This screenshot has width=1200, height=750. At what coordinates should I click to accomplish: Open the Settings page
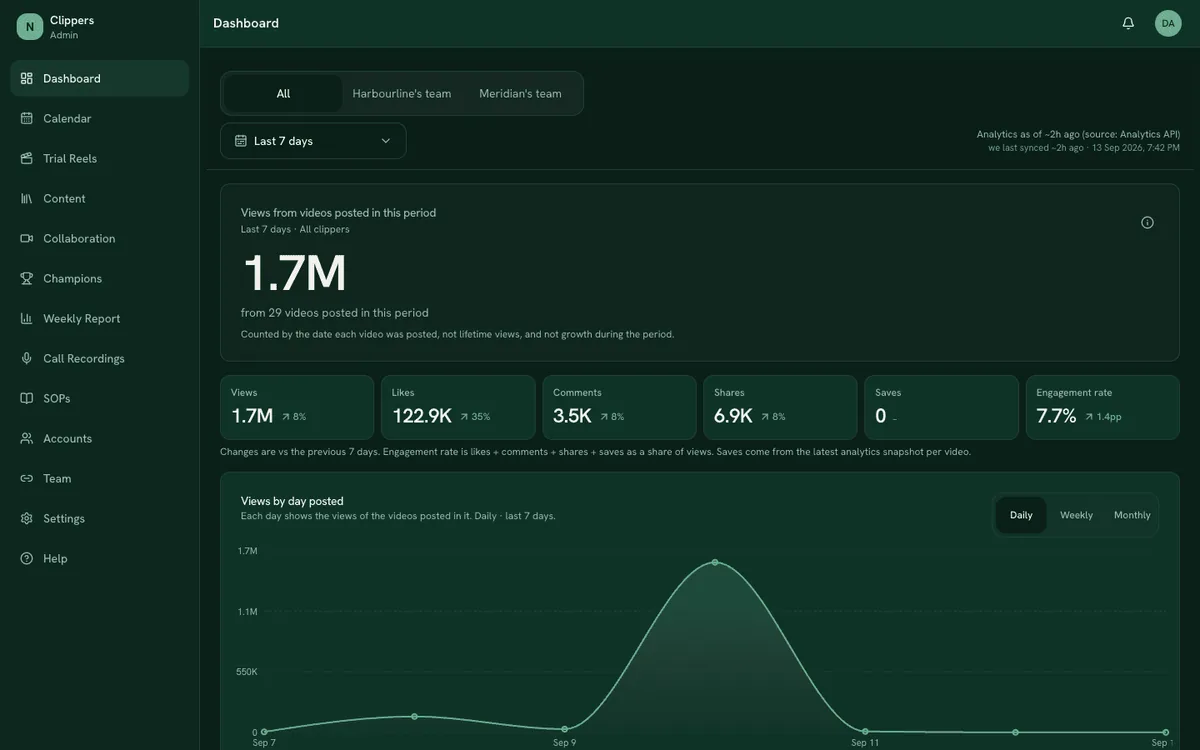point(99,518)
